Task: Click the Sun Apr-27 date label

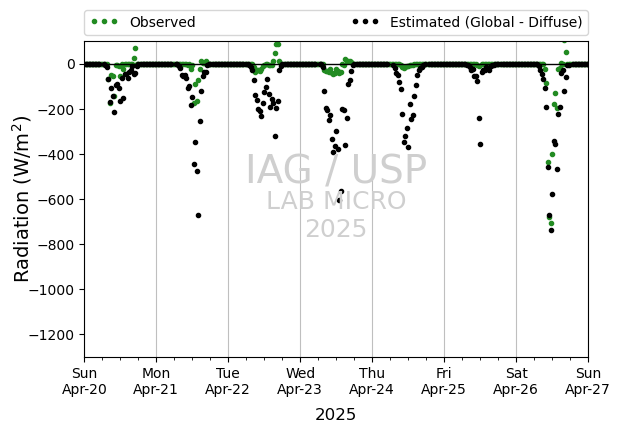Action: pyautogui.click(x=588, y=381)
